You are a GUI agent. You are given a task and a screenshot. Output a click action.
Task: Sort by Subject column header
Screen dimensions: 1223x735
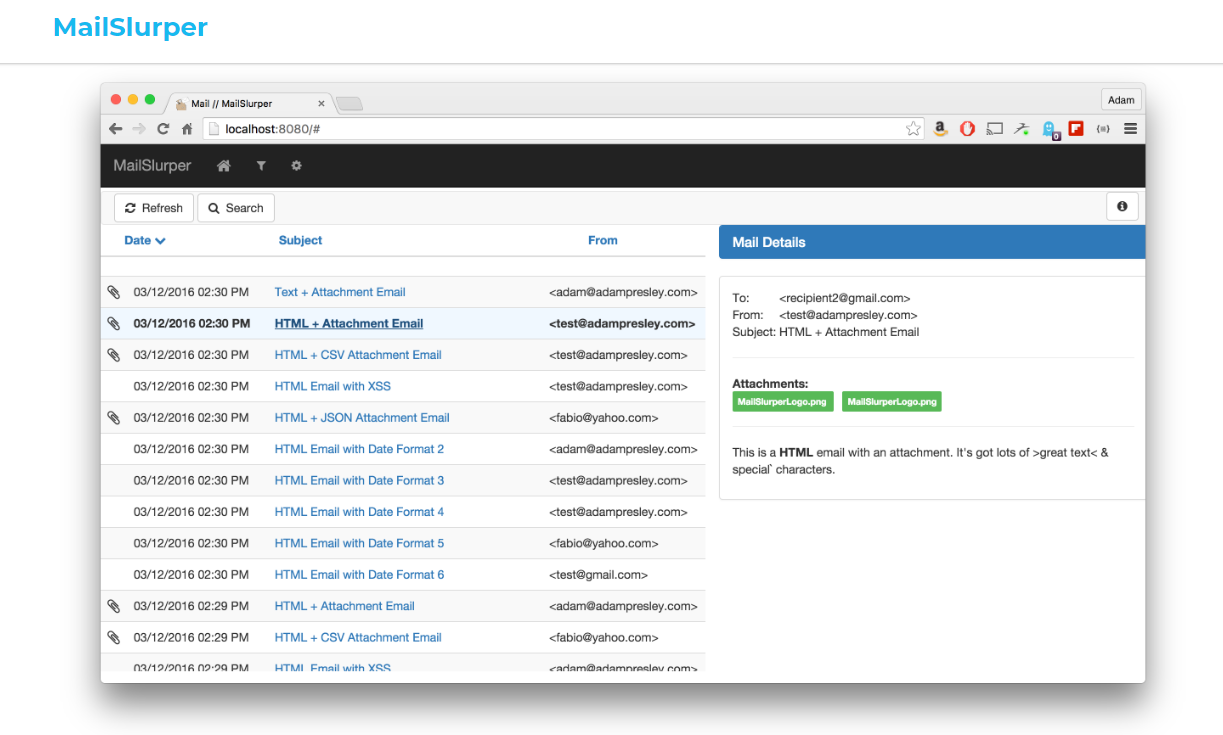click(x=300, y=240)
